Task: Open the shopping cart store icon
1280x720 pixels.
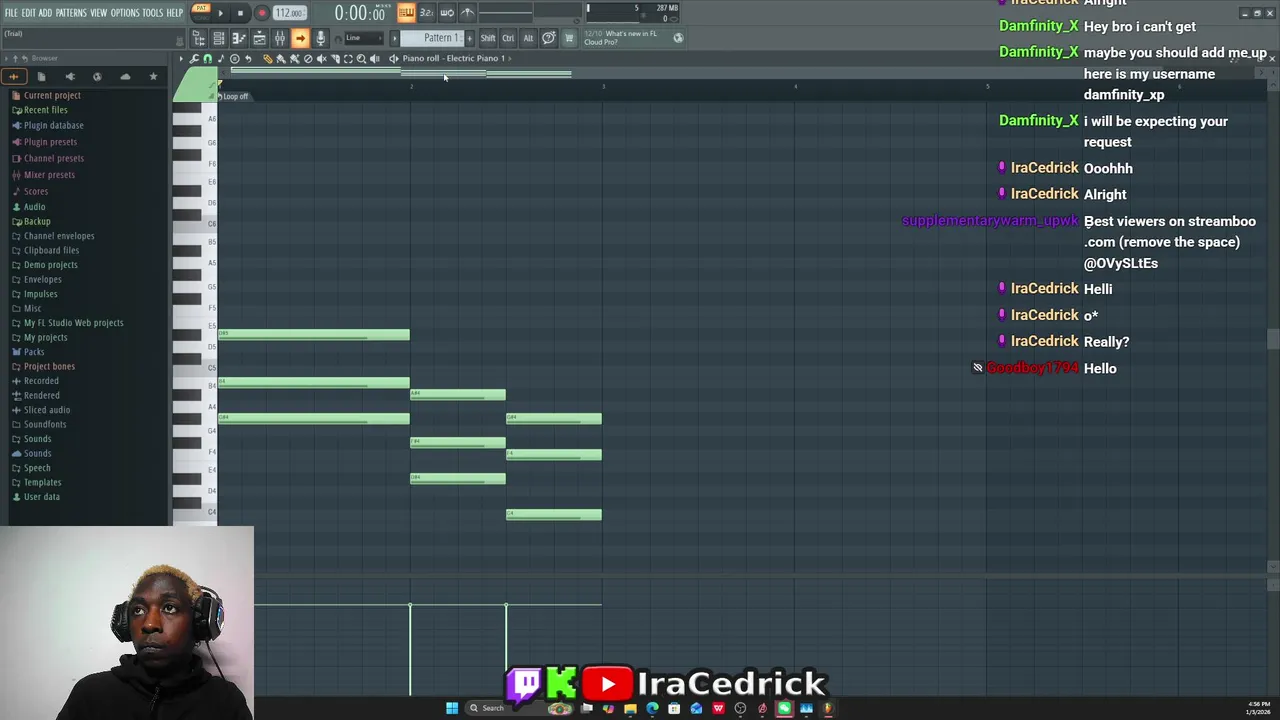Action: coord(569,38)
